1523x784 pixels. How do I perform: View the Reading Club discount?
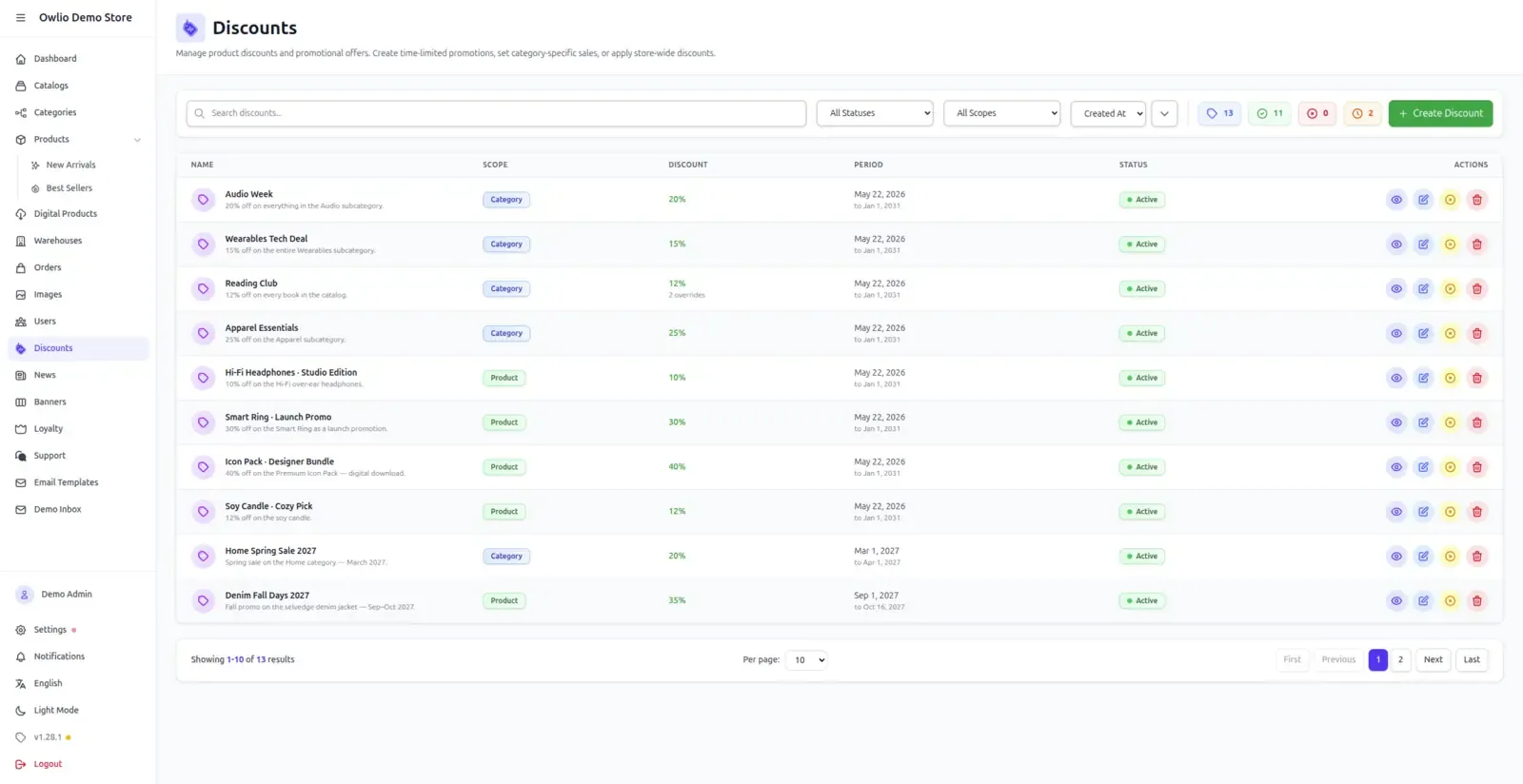[x=1396, y=289]
